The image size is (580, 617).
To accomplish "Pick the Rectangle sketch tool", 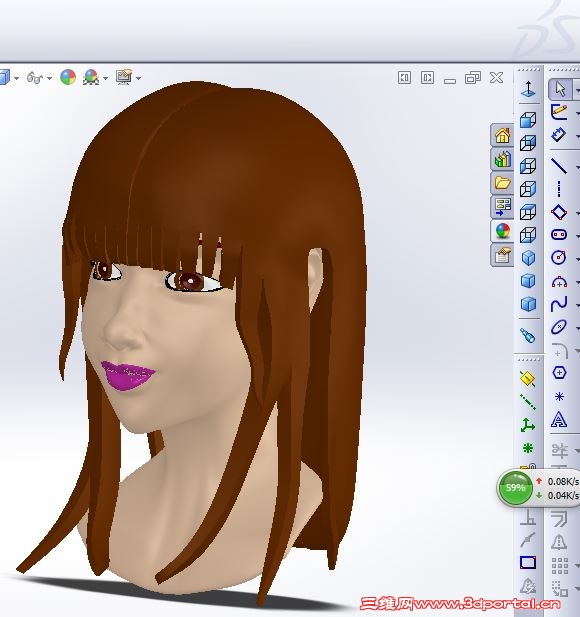I will coord(559,212).
